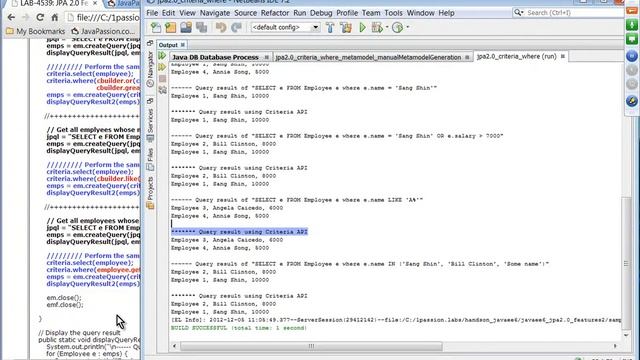640x360 pixels.
Task: Run the project with green arrow
Action: (x=362, y=27)
